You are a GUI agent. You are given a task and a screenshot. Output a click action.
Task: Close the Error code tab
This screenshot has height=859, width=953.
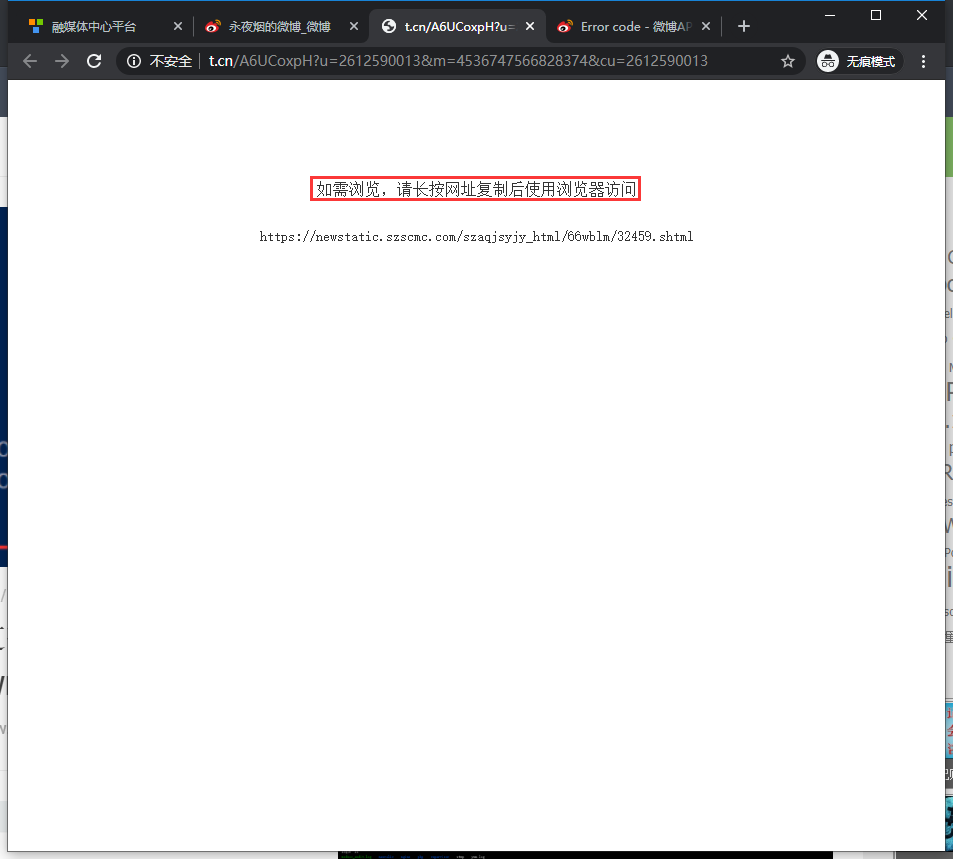coord(706,27)
